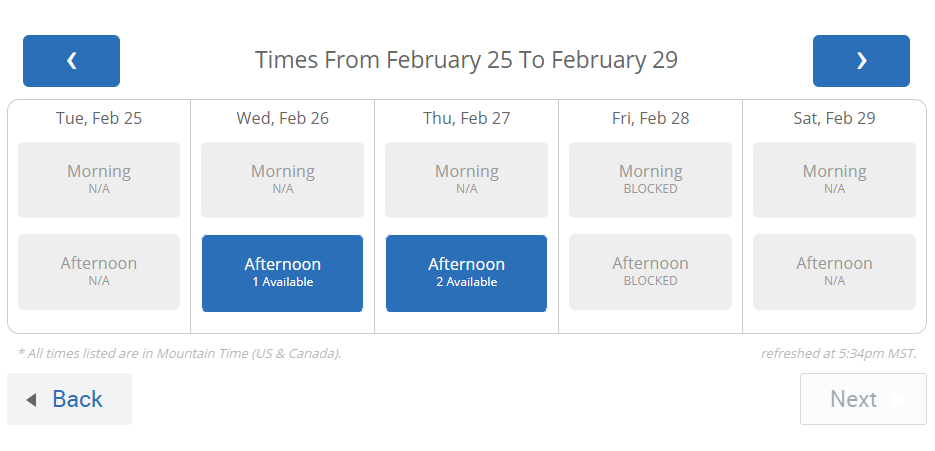
Task: Go to previous week with left chevron
Action: point(72,61)
